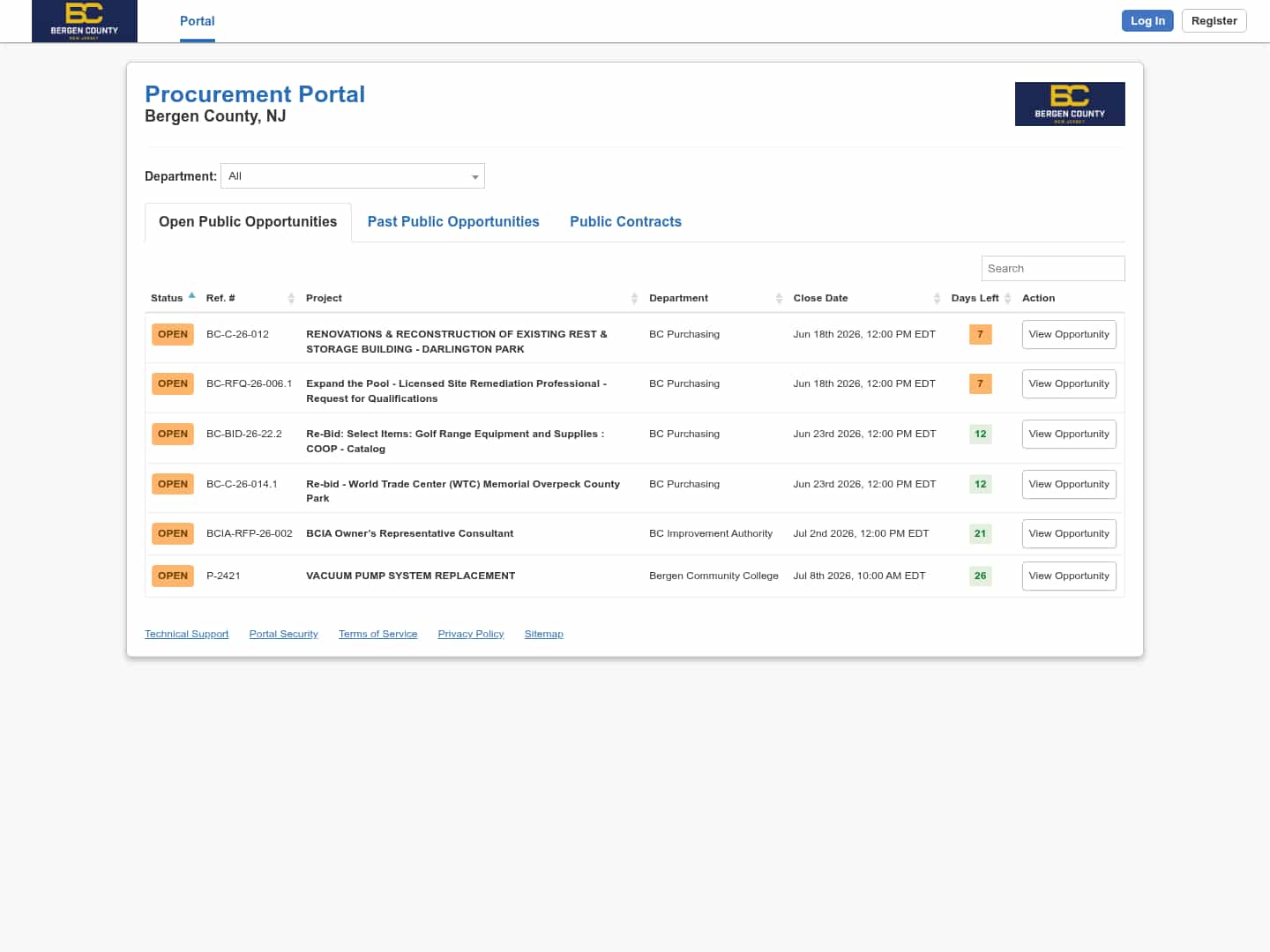This screenshot has height=952, width=1270.
Task: Click OPEN status badge for BCIA-RFP-26-002
Action: [x=173, y=534]
